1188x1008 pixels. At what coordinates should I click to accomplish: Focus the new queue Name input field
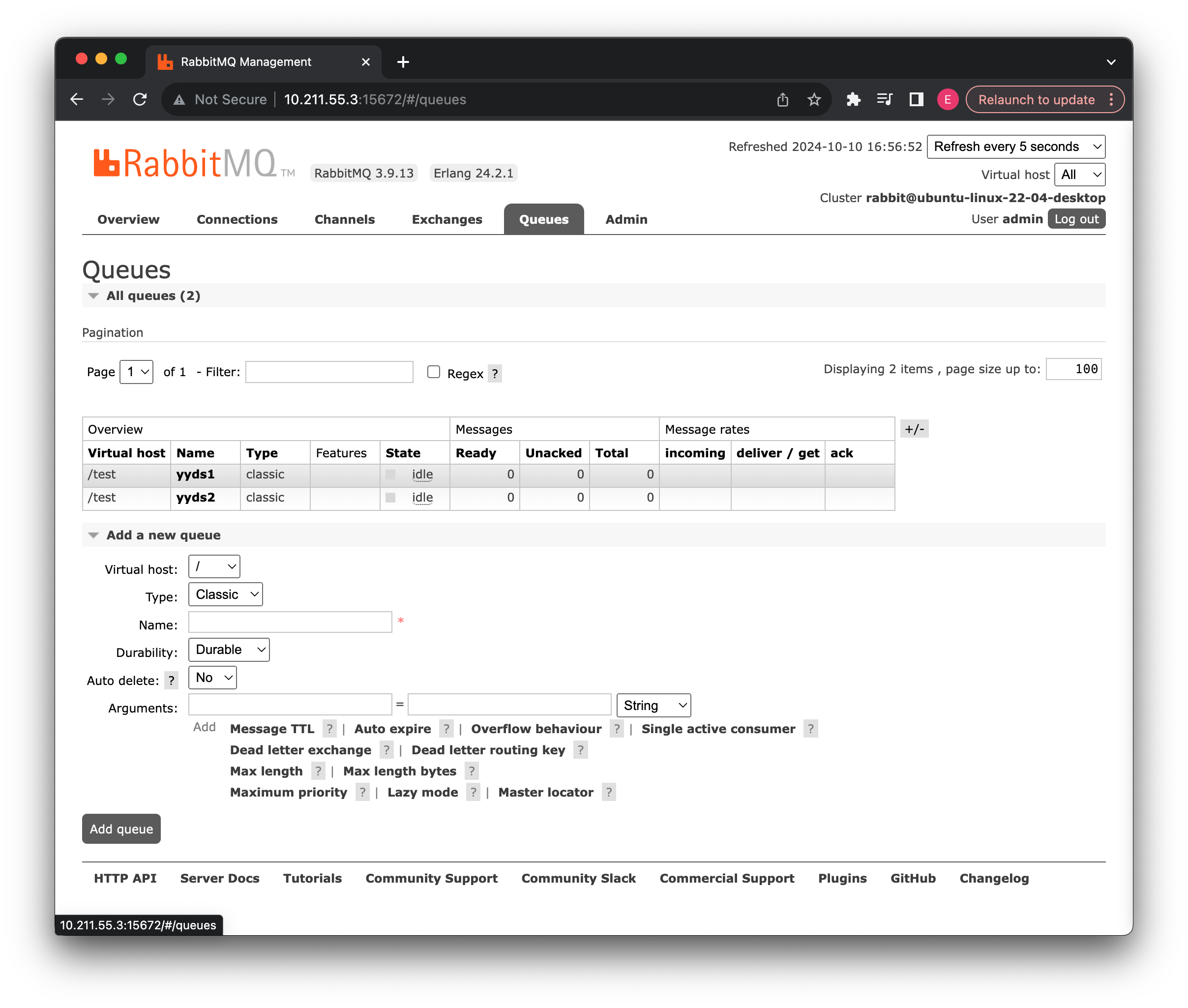tap(290, 622)
